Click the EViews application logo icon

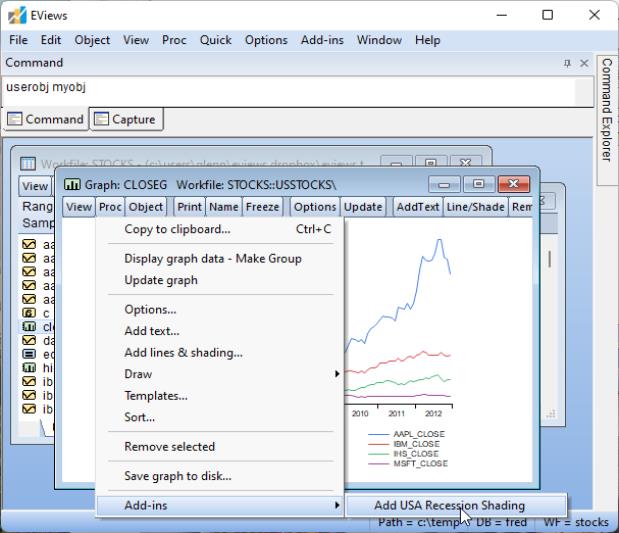pos(17,15)
